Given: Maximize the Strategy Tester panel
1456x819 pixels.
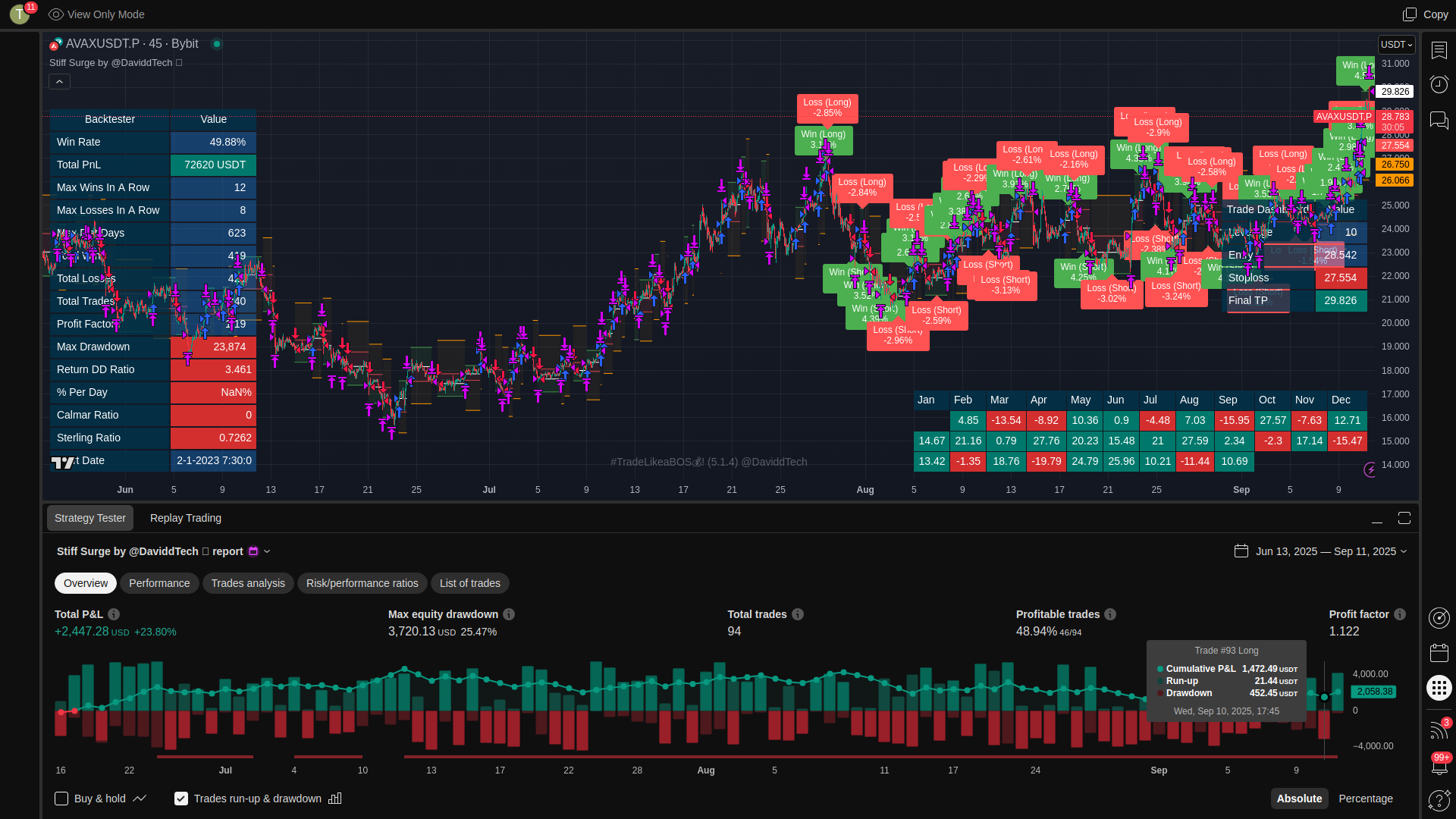Looking at the screenshot, I should pos(1404,518).
